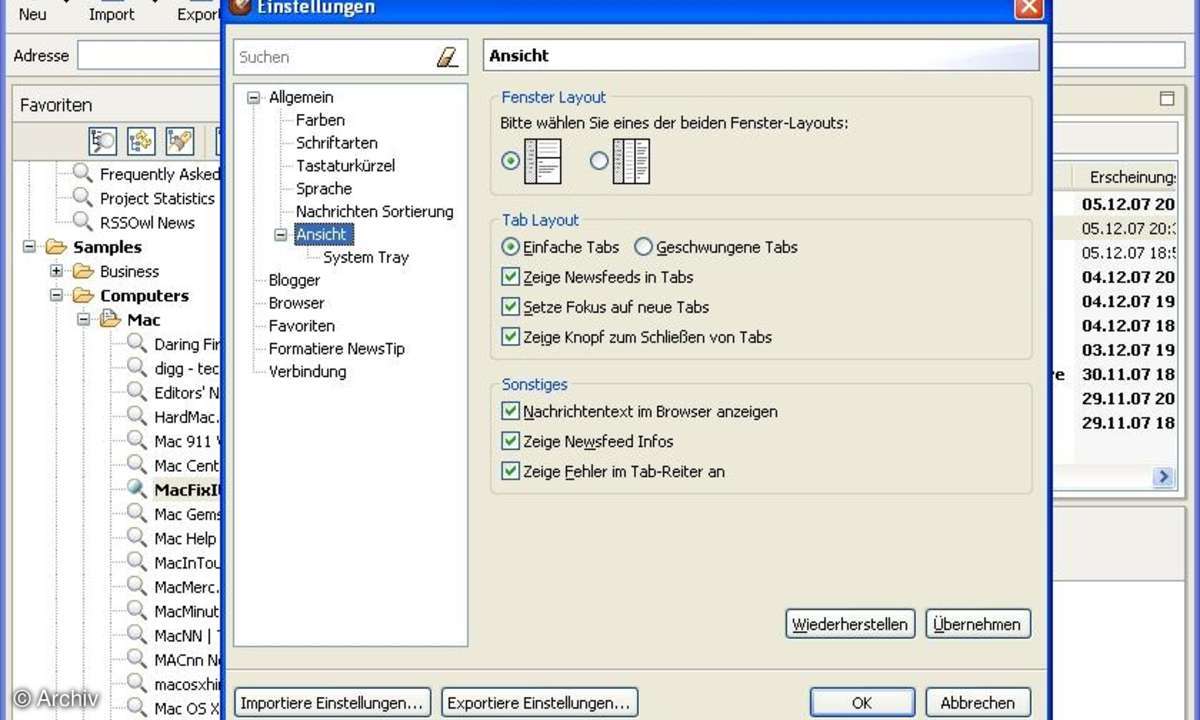Select the second window layout radio button
The height and width of the screenshot is (720, 1200).
[x=599, y=160]
